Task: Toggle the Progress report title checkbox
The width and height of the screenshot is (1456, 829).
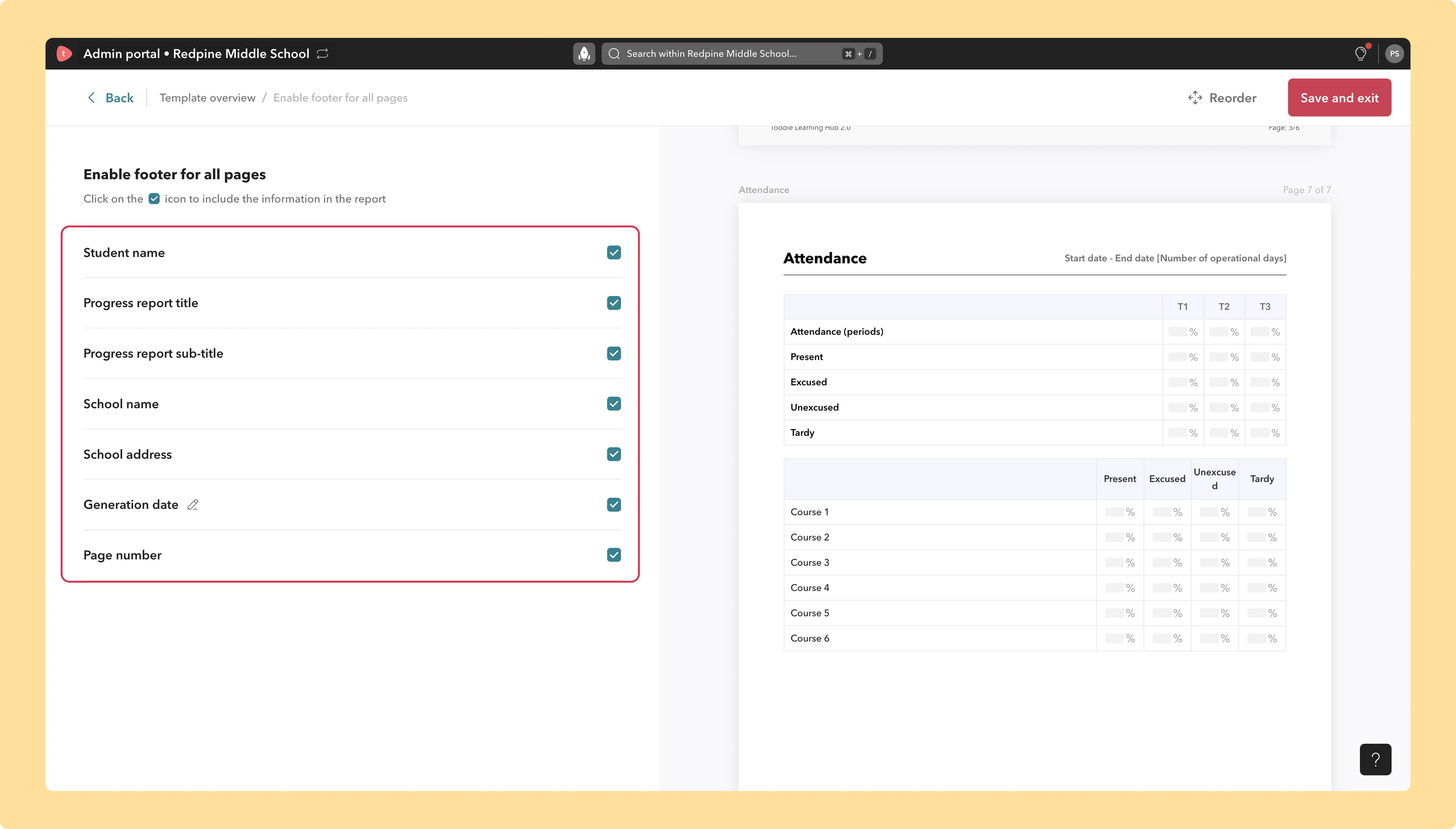Action: (x=614, y=303)
